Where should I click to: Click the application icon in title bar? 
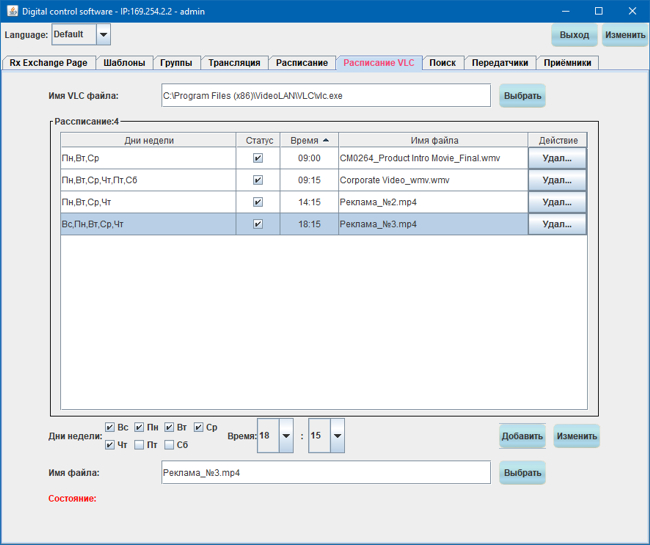tap(11, 11)
